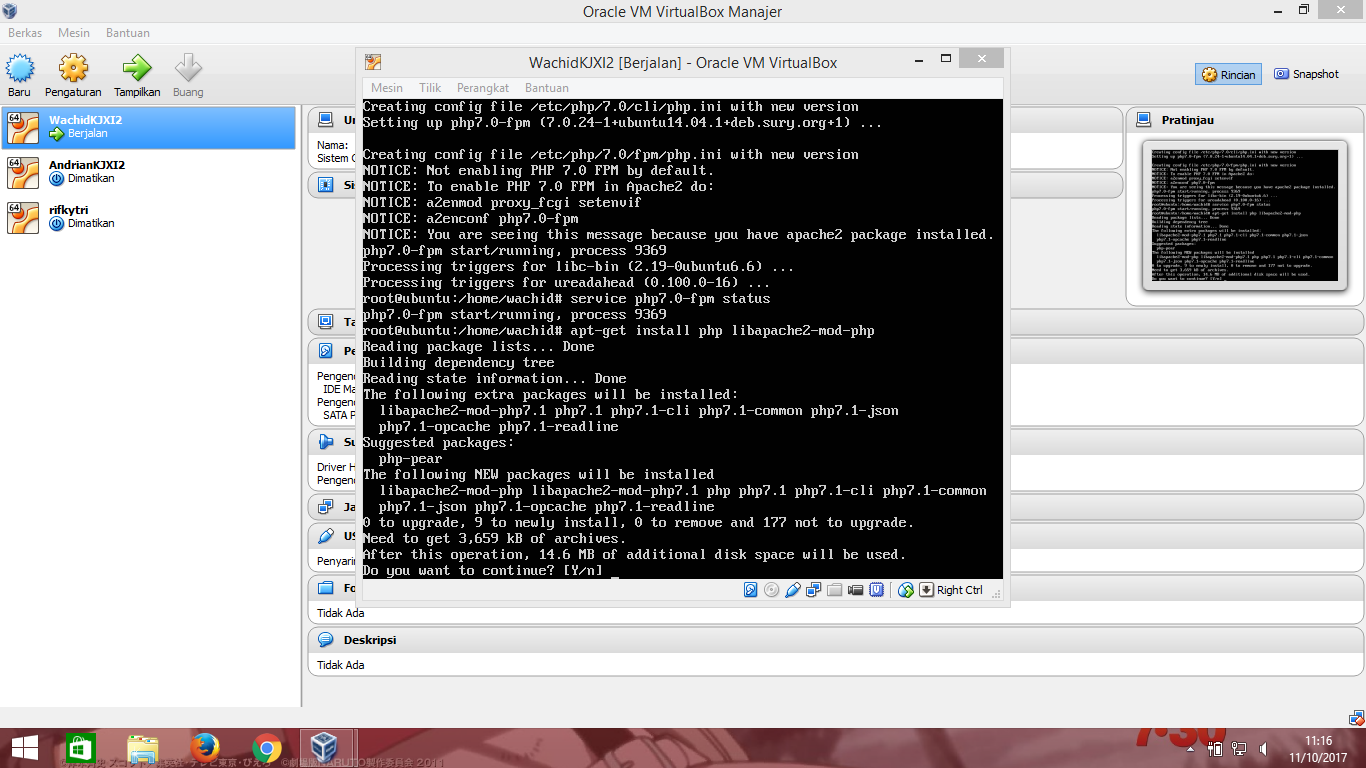
Task: Click the Right Ctrl host key label
Action: pos(960,590)
